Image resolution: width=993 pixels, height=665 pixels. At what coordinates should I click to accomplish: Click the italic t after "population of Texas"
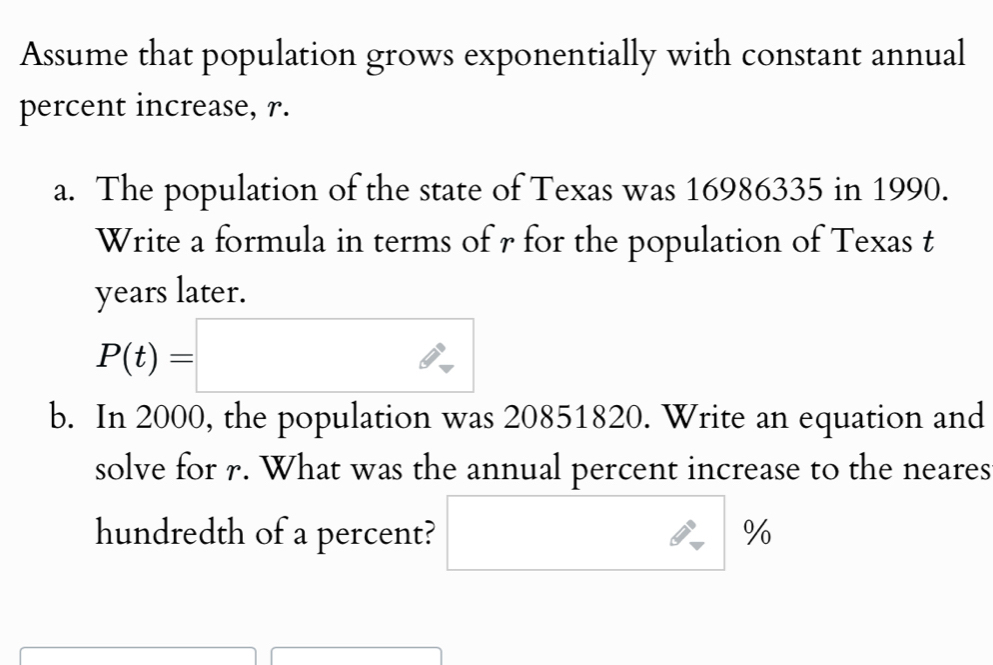coord(928,241)
